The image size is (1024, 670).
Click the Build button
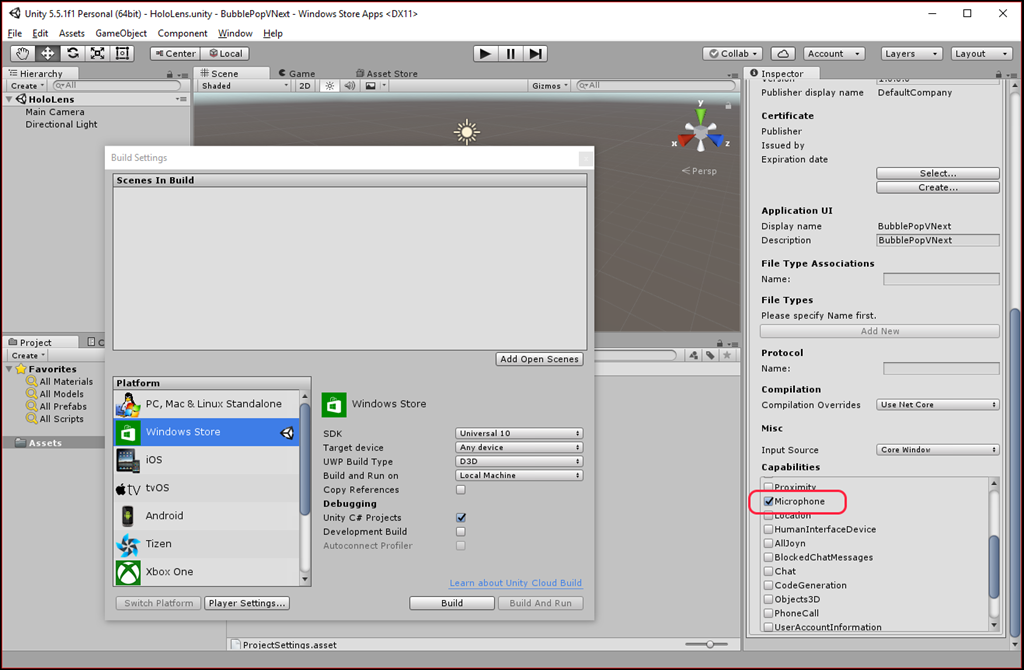click(x=452, y=603)
